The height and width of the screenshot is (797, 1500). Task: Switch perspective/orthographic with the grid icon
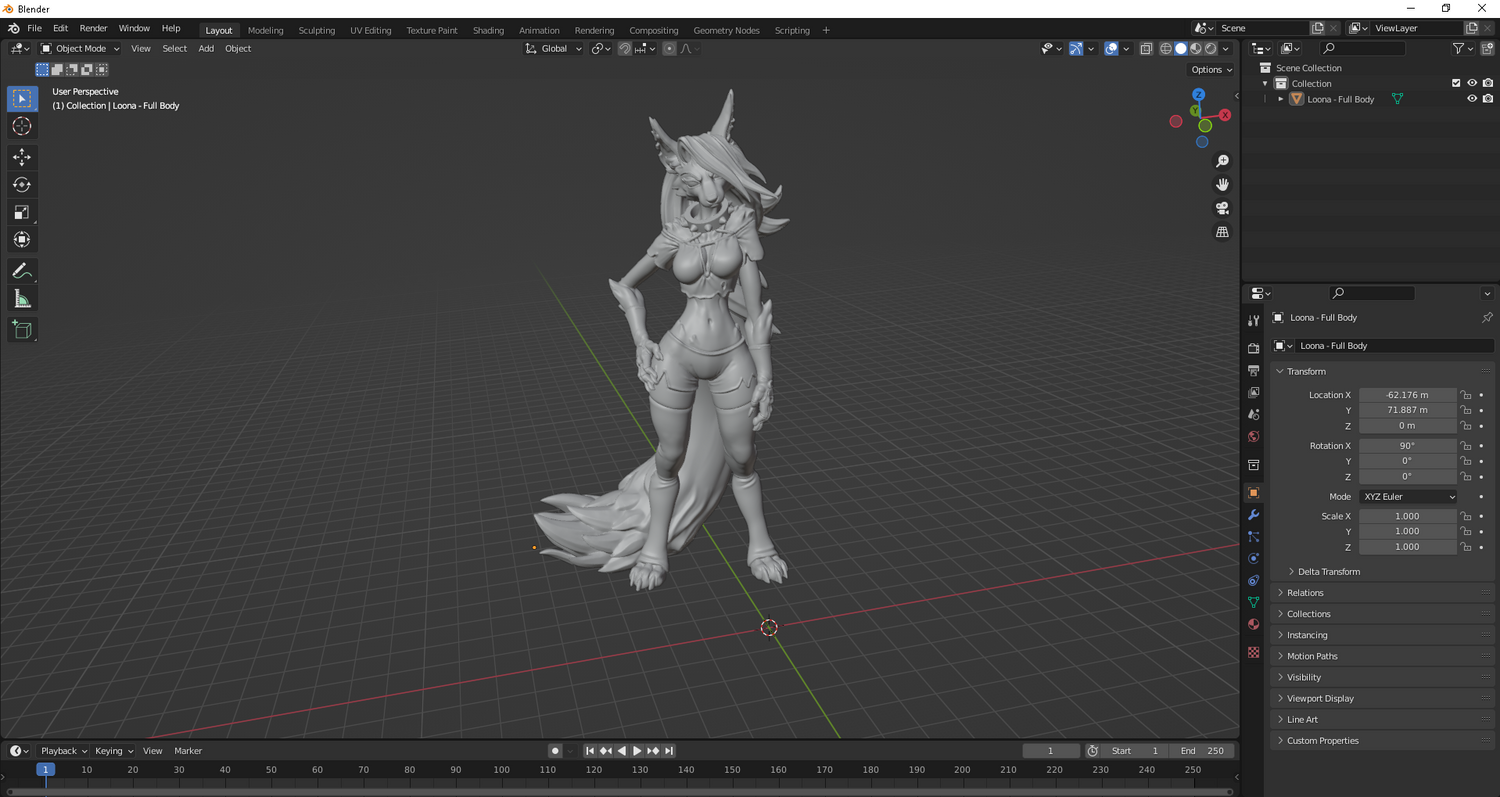[1222, 232]
